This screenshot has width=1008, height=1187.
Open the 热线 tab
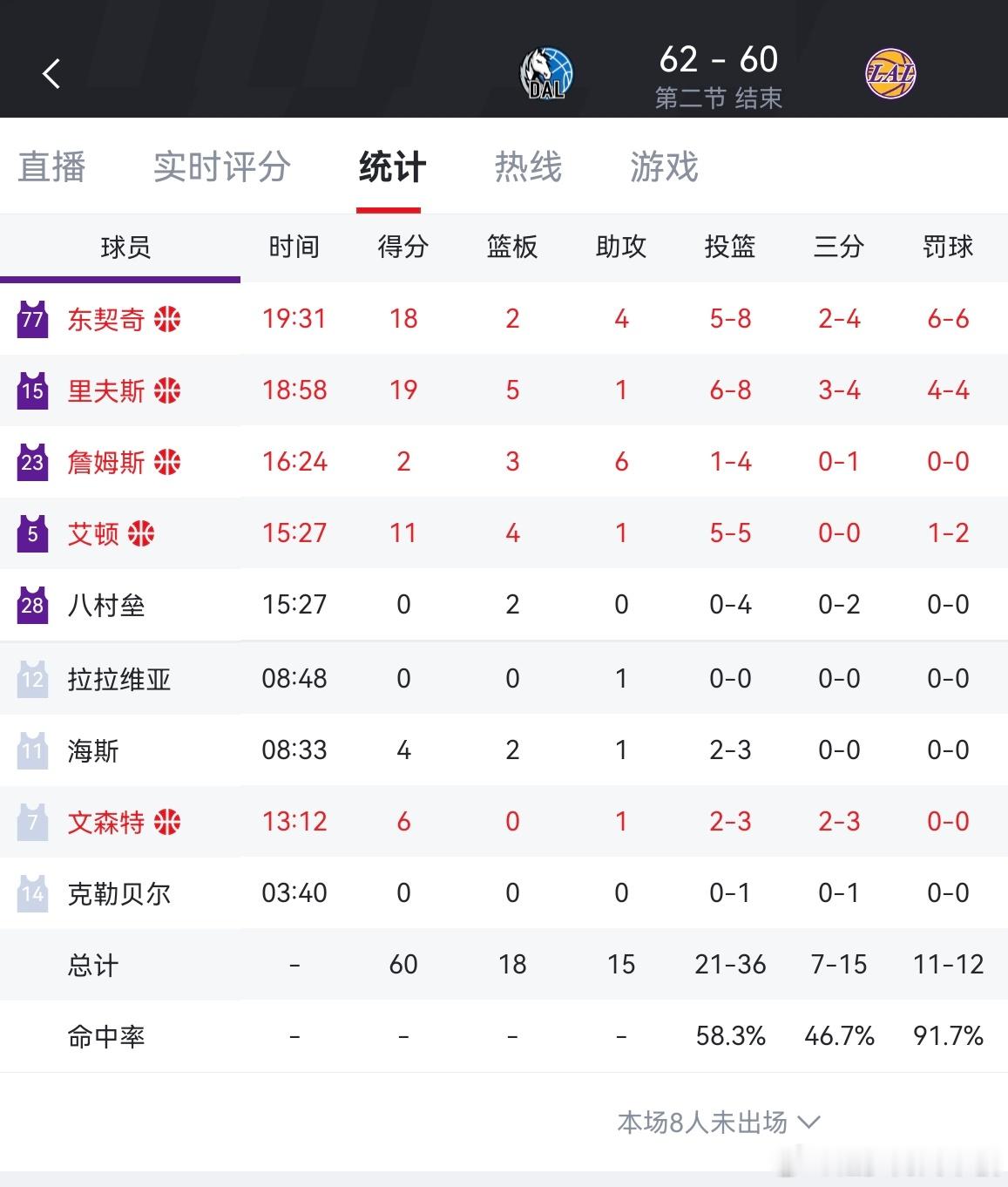click(528, 166)
